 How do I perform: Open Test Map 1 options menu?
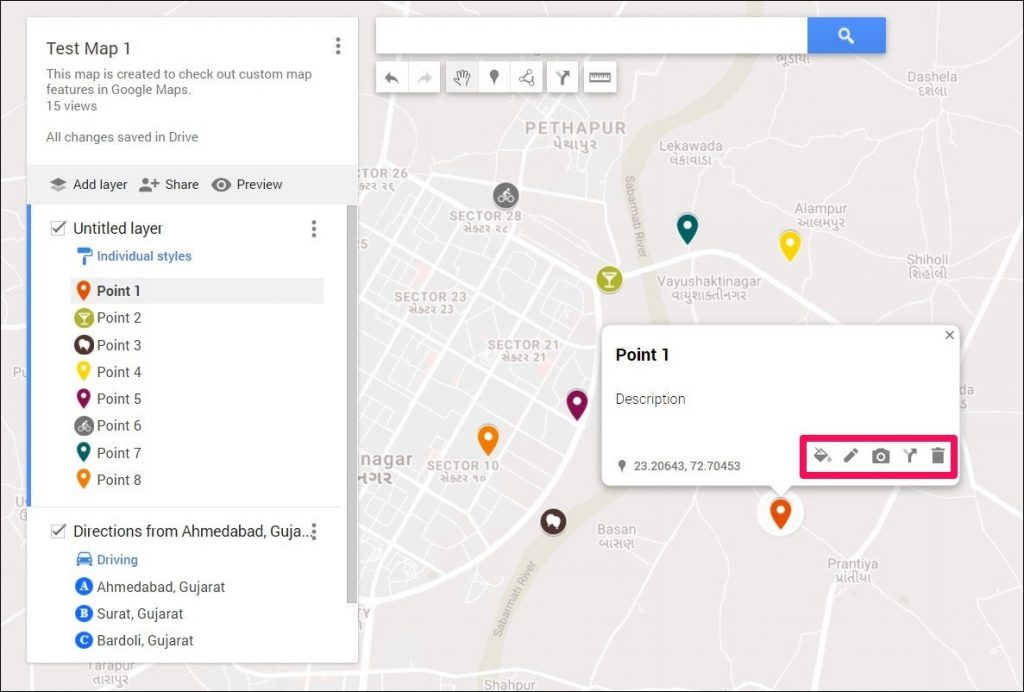point(338,46)
